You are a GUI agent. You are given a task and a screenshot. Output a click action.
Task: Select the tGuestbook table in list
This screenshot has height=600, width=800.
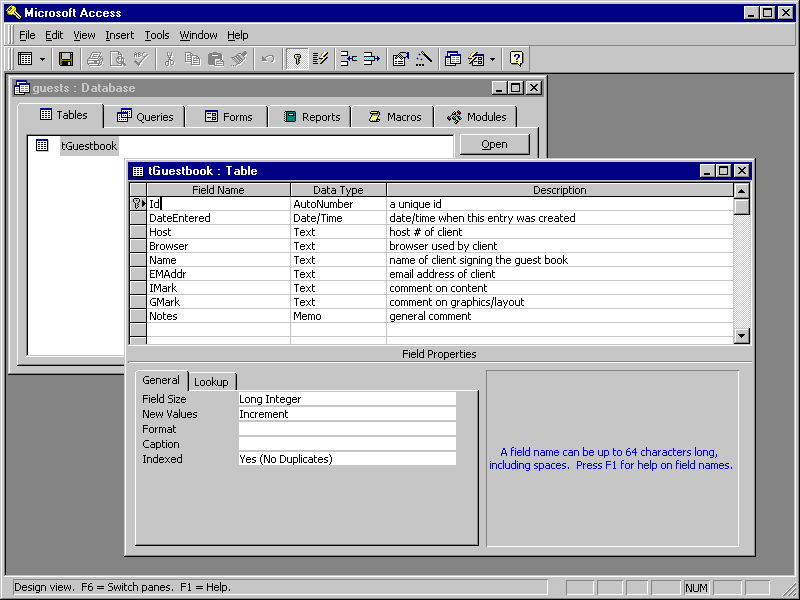(x=88, y=146)
